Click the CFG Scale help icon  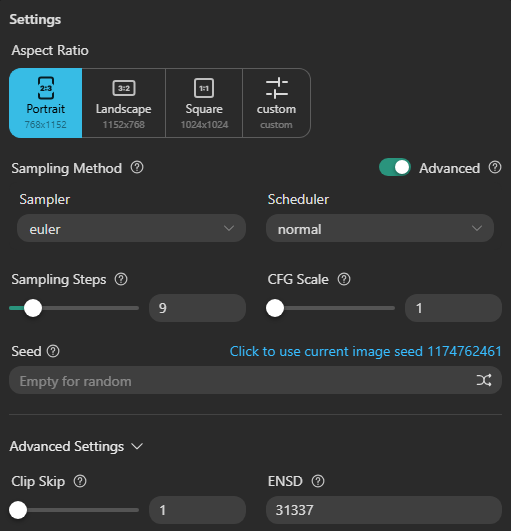[x=344, y=279]
